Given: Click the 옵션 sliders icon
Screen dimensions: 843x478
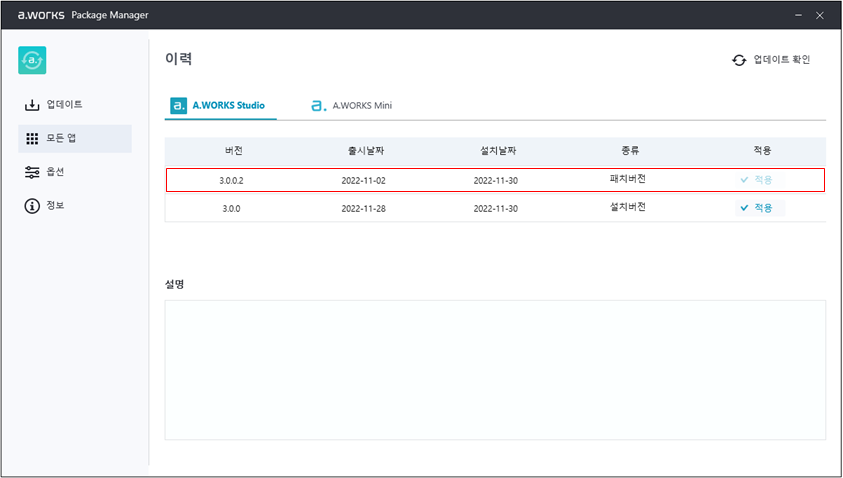Looking at the screenshot, I should [x=32, y=172].
